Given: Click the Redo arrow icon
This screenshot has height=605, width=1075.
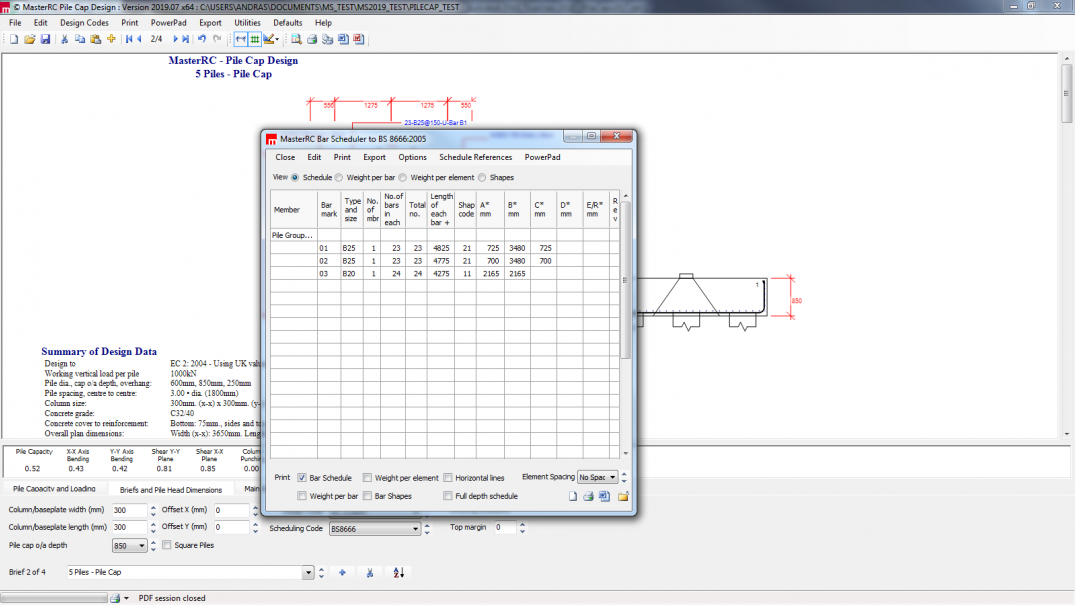Looking at the screenshot, I should click(217, 39).
